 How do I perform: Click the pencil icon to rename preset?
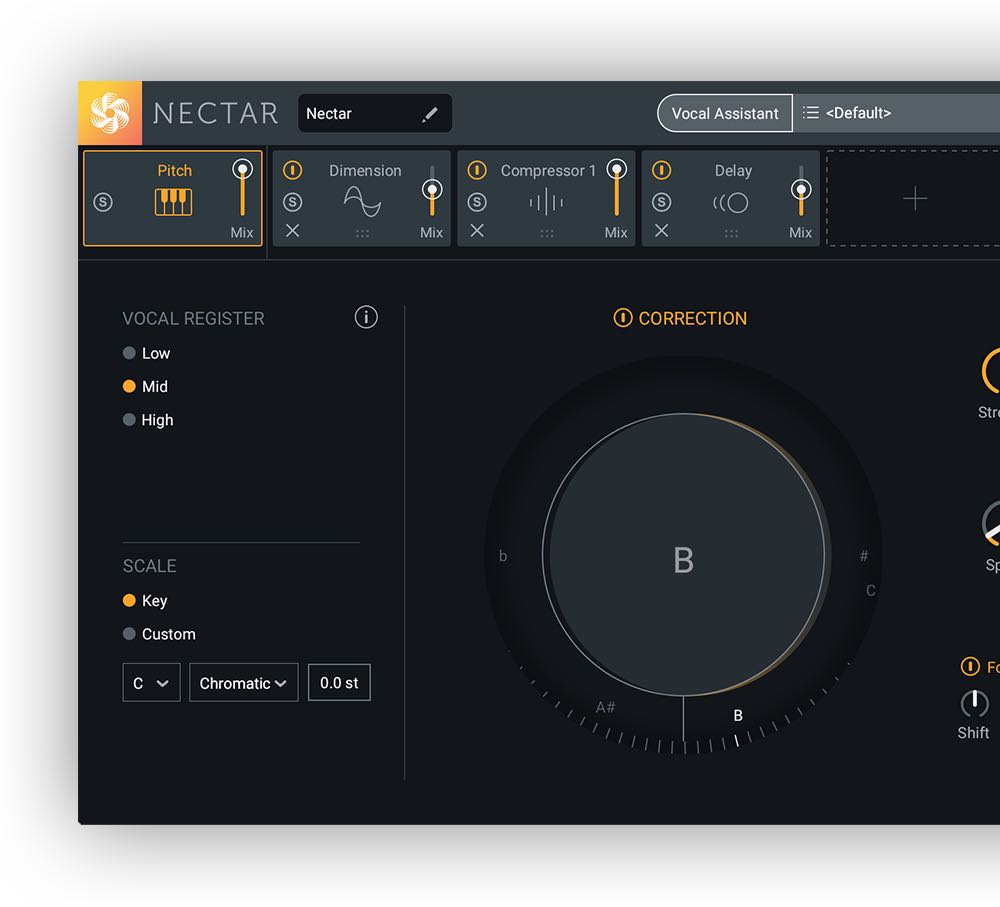pyautogui.click(x=430, y=114)
